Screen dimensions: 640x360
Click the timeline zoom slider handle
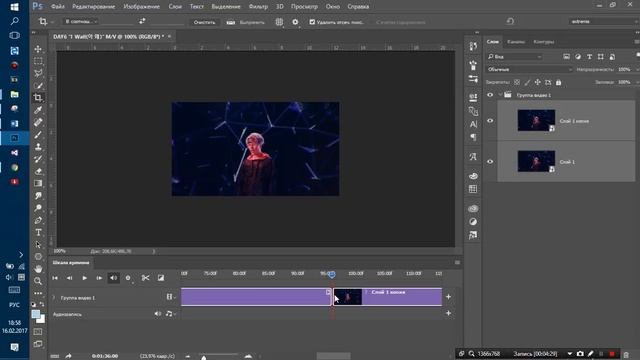click(204, 357)
